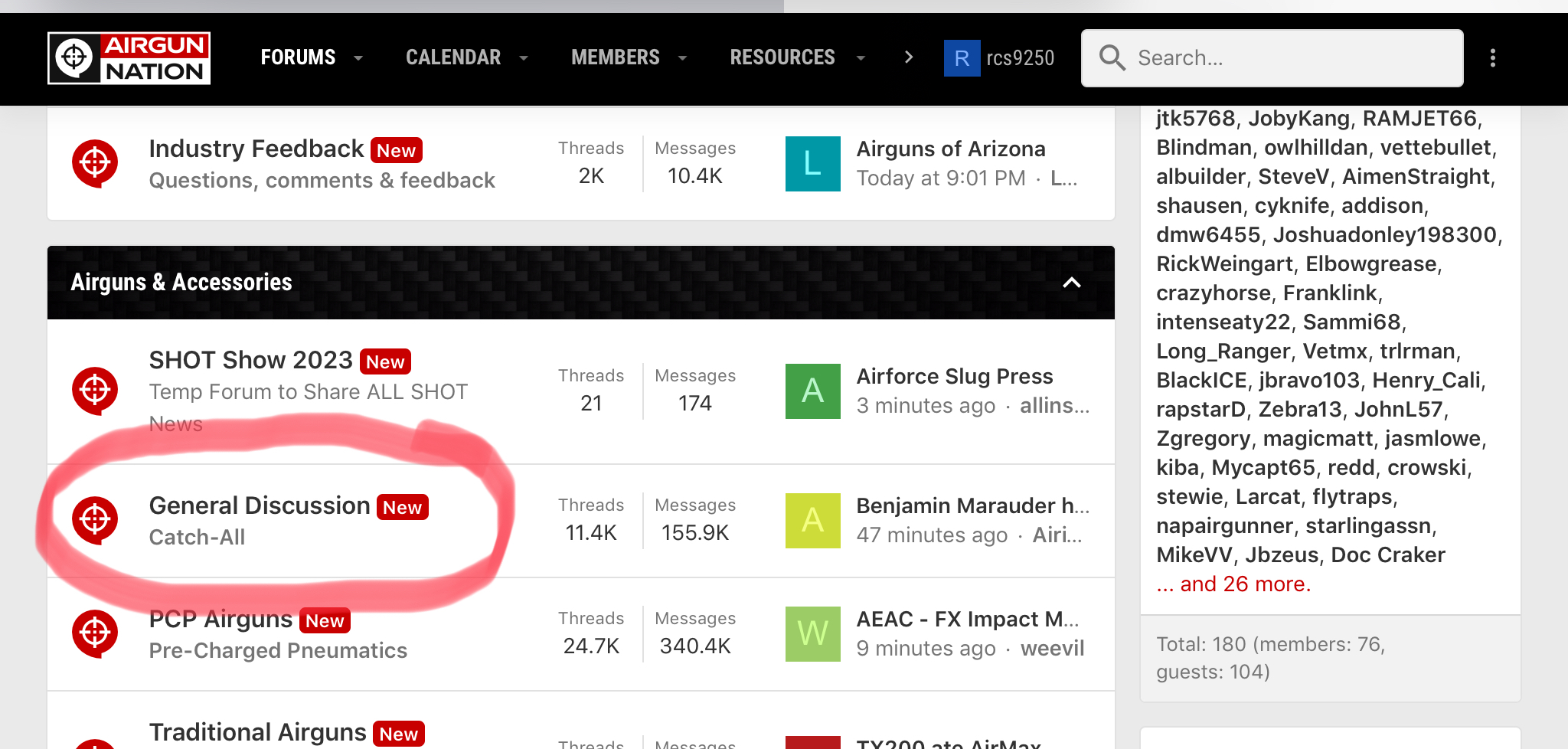Screen dimensions: 1568x749
Task: Open the Resources menu item
Action: click(782, 57)
